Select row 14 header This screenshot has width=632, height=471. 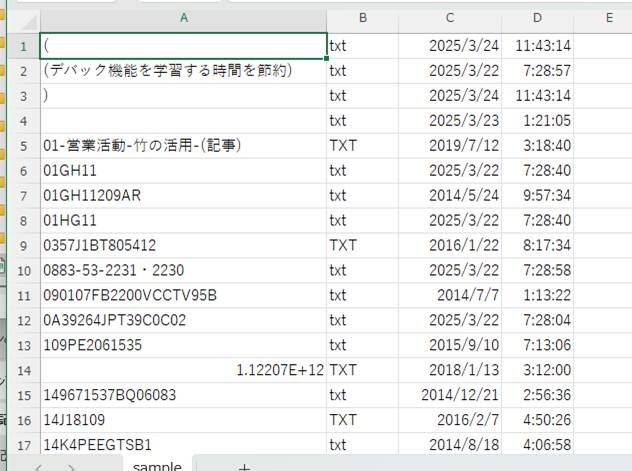(x=20, y=370)
